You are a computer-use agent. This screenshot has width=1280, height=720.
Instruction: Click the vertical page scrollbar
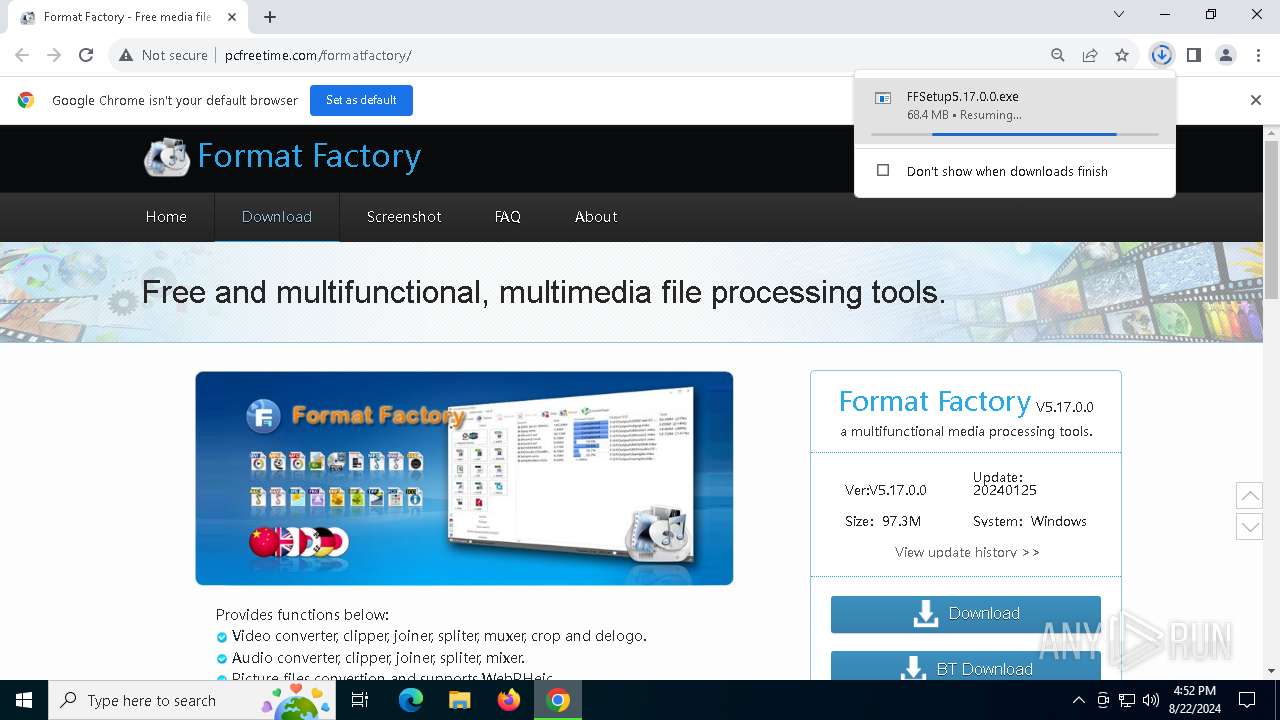tap(1272, 220)
